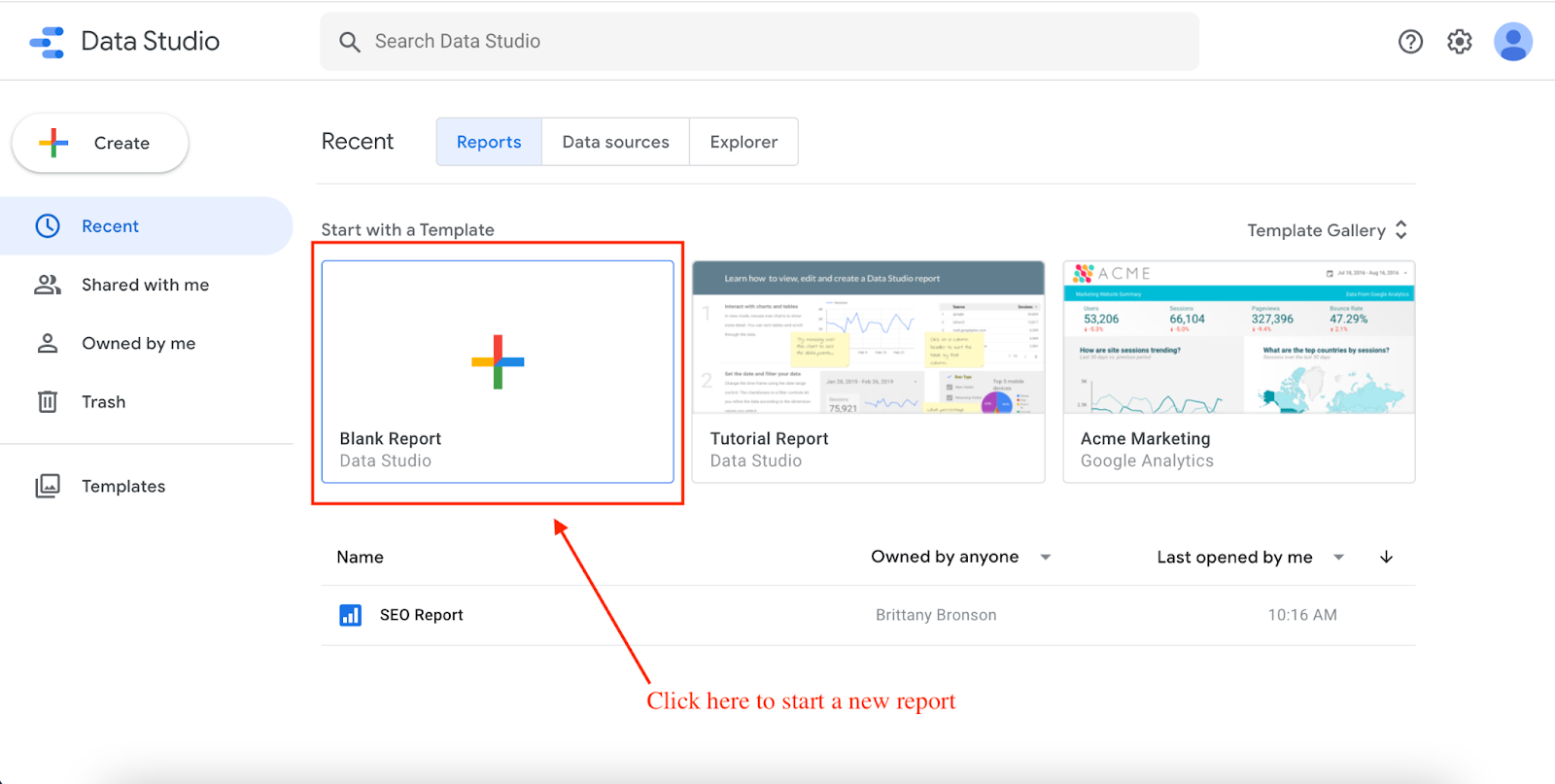This screenshot has width=1555, height=784.
Task: Open the help question mark icon
Action: (x=1410, y=42)
